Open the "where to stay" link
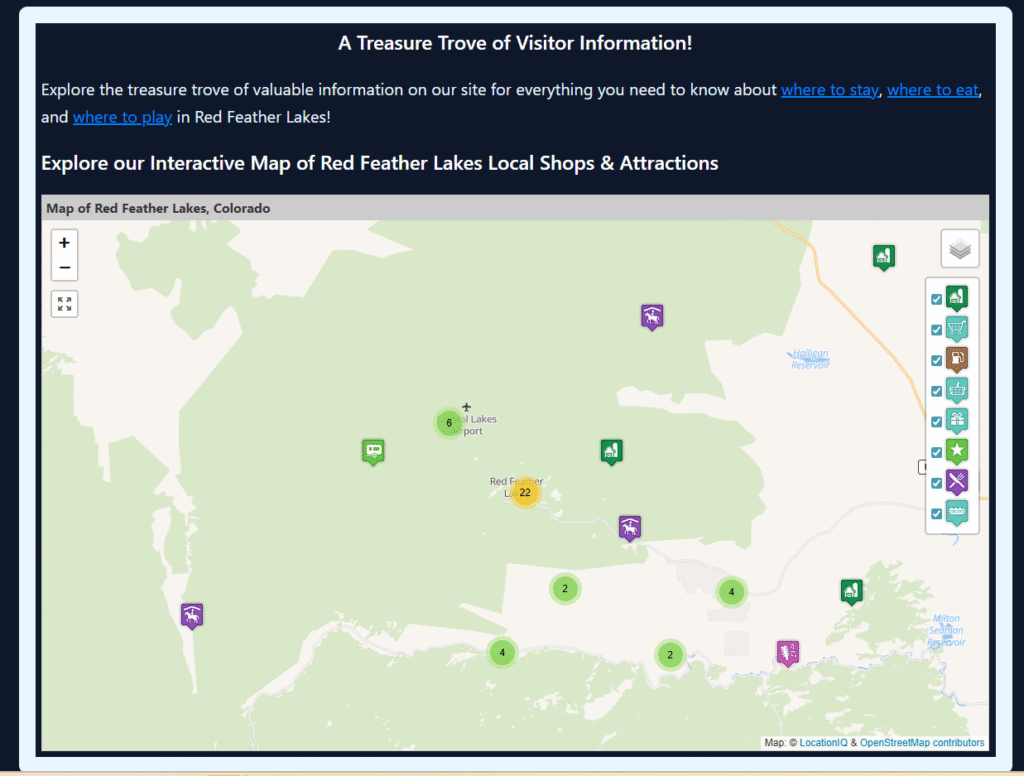The height and width of the screenshot is (776, 1024). [x=829, y=89]
